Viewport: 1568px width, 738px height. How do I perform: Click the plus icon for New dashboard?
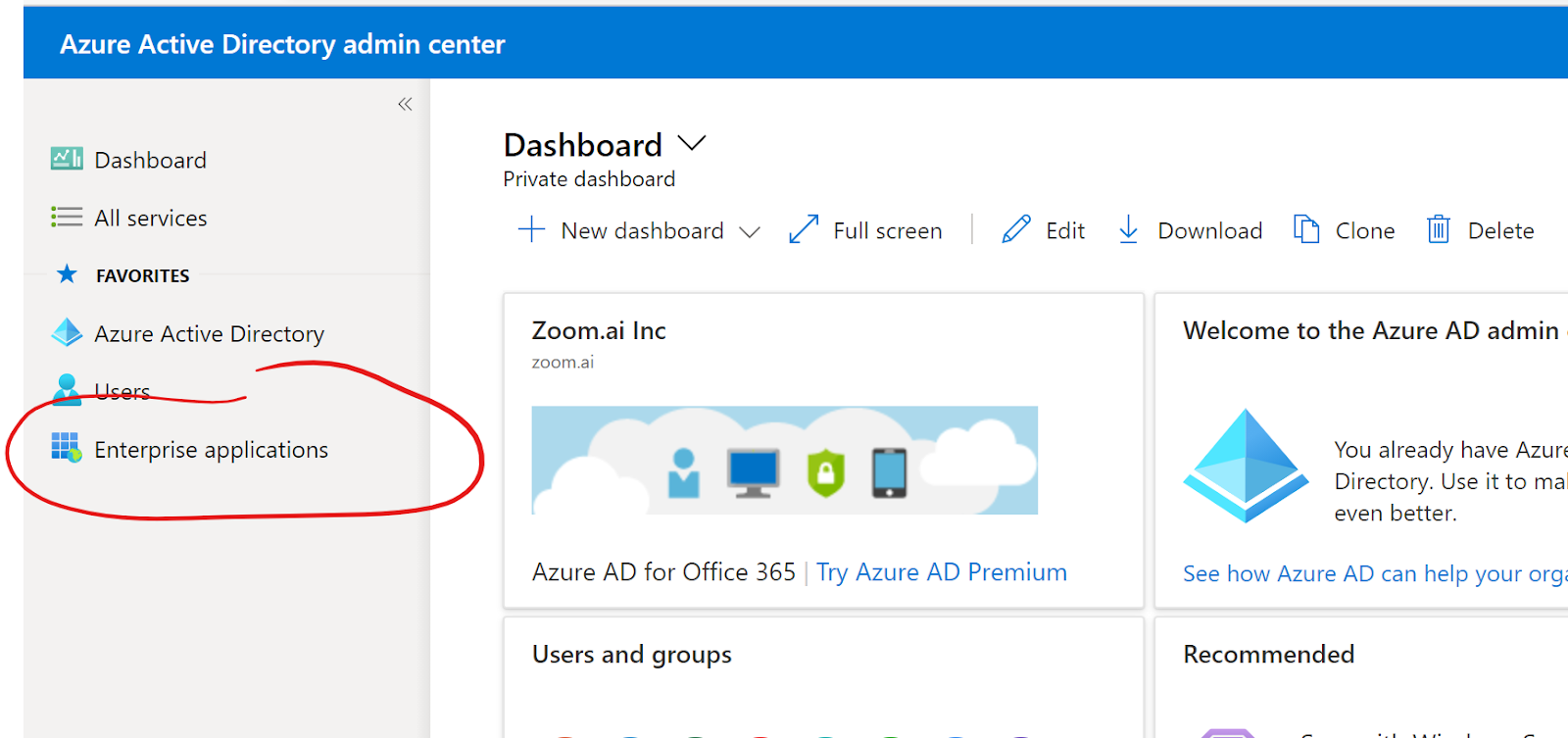coord(531,229)
